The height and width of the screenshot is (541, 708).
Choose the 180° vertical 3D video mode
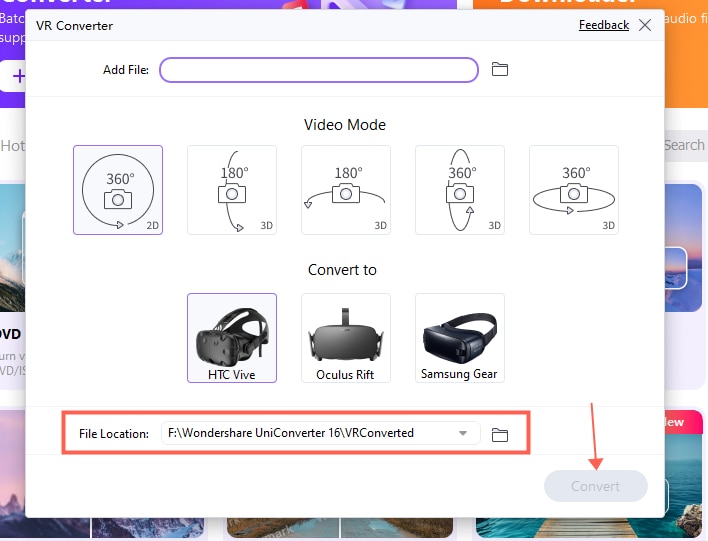tap(232, 190)
